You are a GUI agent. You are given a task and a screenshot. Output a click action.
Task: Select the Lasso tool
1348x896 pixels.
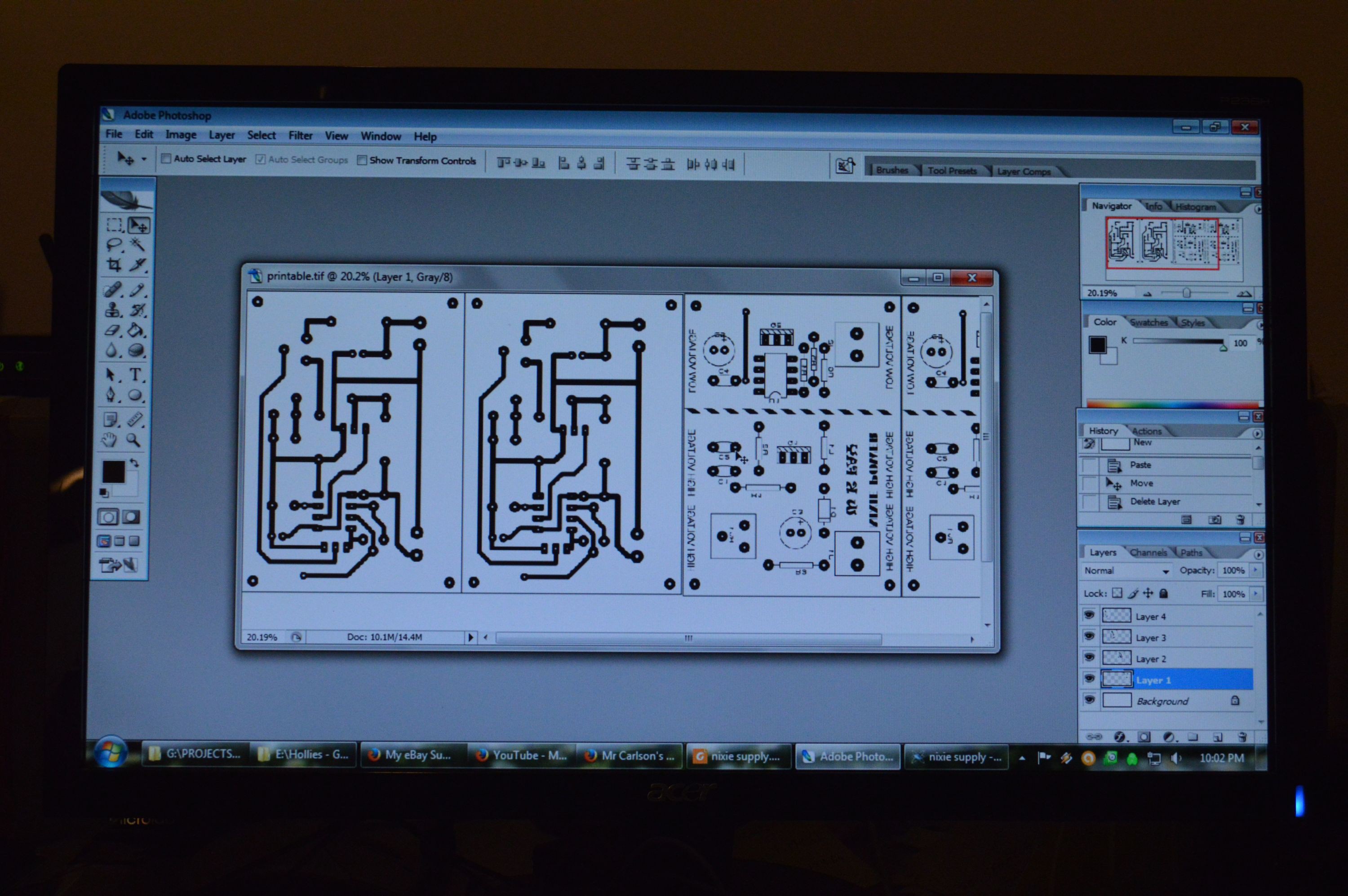[114, 245]
